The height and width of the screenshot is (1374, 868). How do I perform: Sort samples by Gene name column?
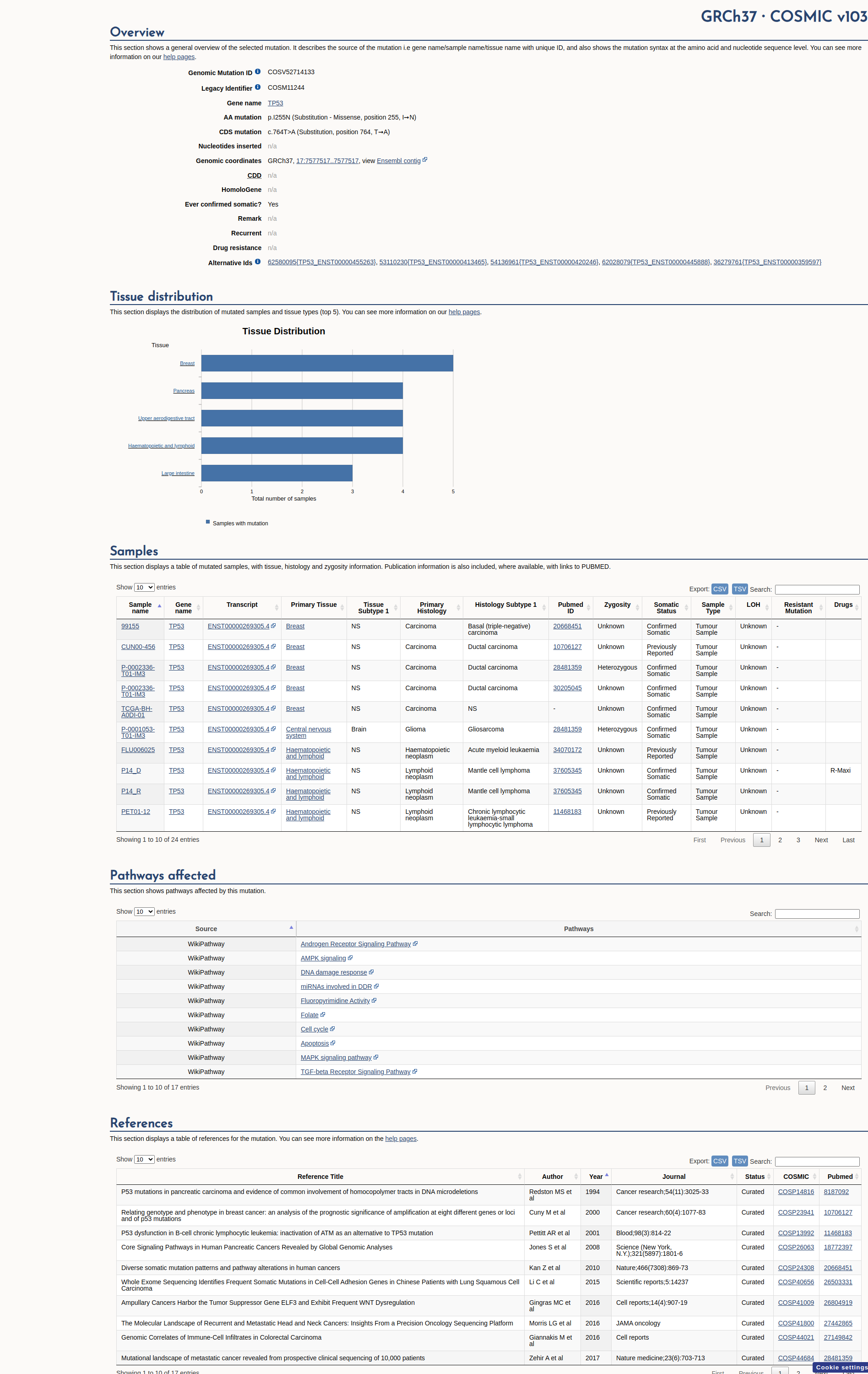183,608
